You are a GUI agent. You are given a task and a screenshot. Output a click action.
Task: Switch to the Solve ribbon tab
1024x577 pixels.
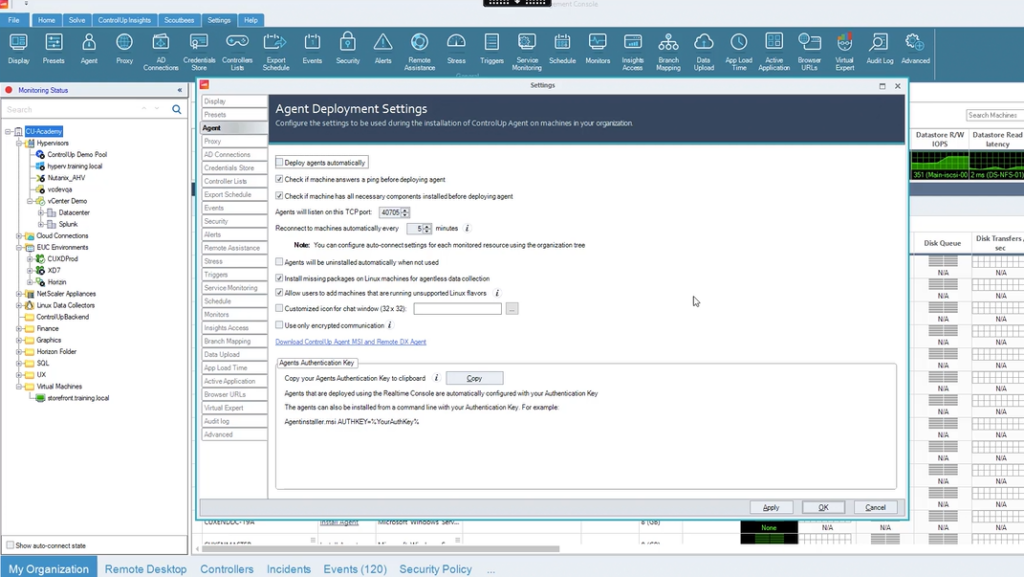[x=77, y=20]
